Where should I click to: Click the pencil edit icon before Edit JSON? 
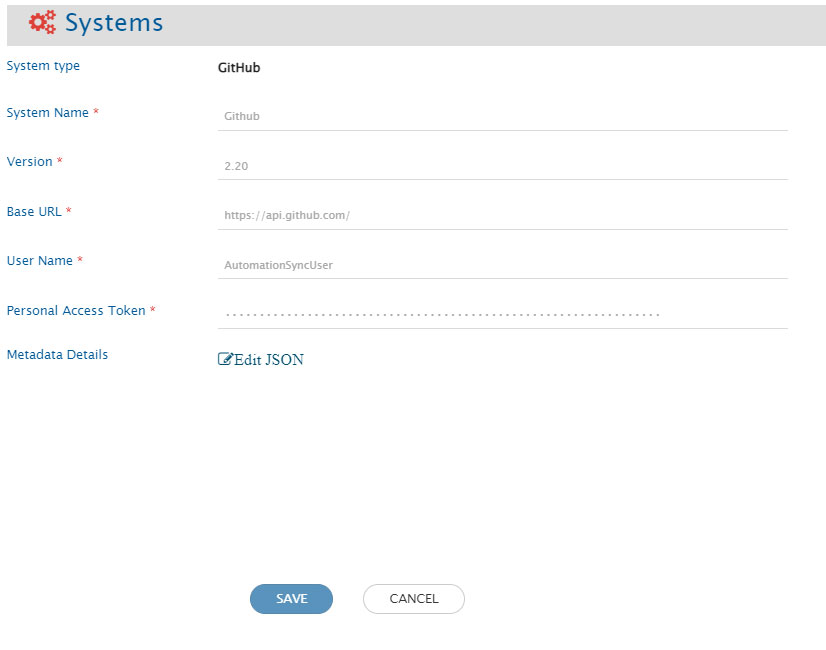[x=225, y=360]
